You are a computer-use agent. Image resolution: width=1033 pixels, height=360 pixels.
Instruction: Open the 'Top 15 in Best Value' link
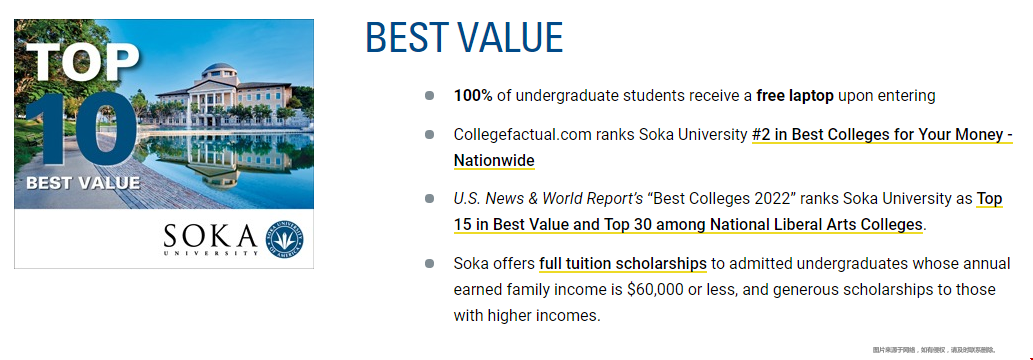728,211
